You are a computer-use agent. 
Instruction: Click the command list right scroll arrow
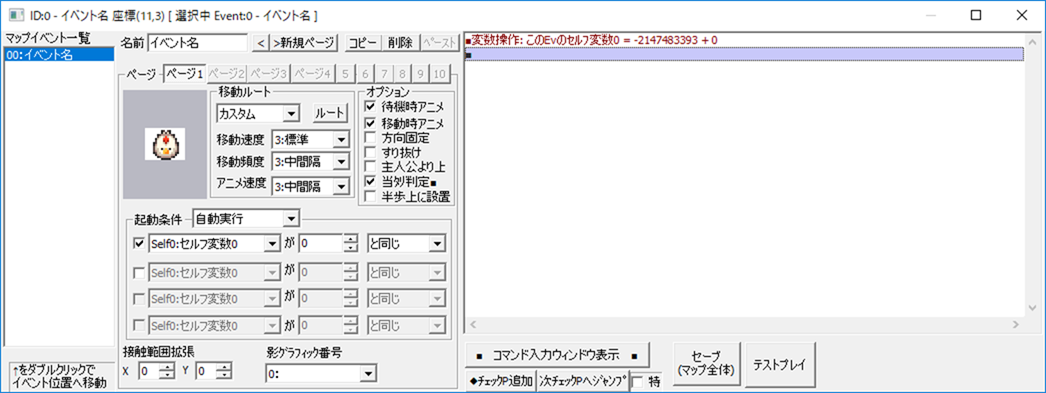1016,324
